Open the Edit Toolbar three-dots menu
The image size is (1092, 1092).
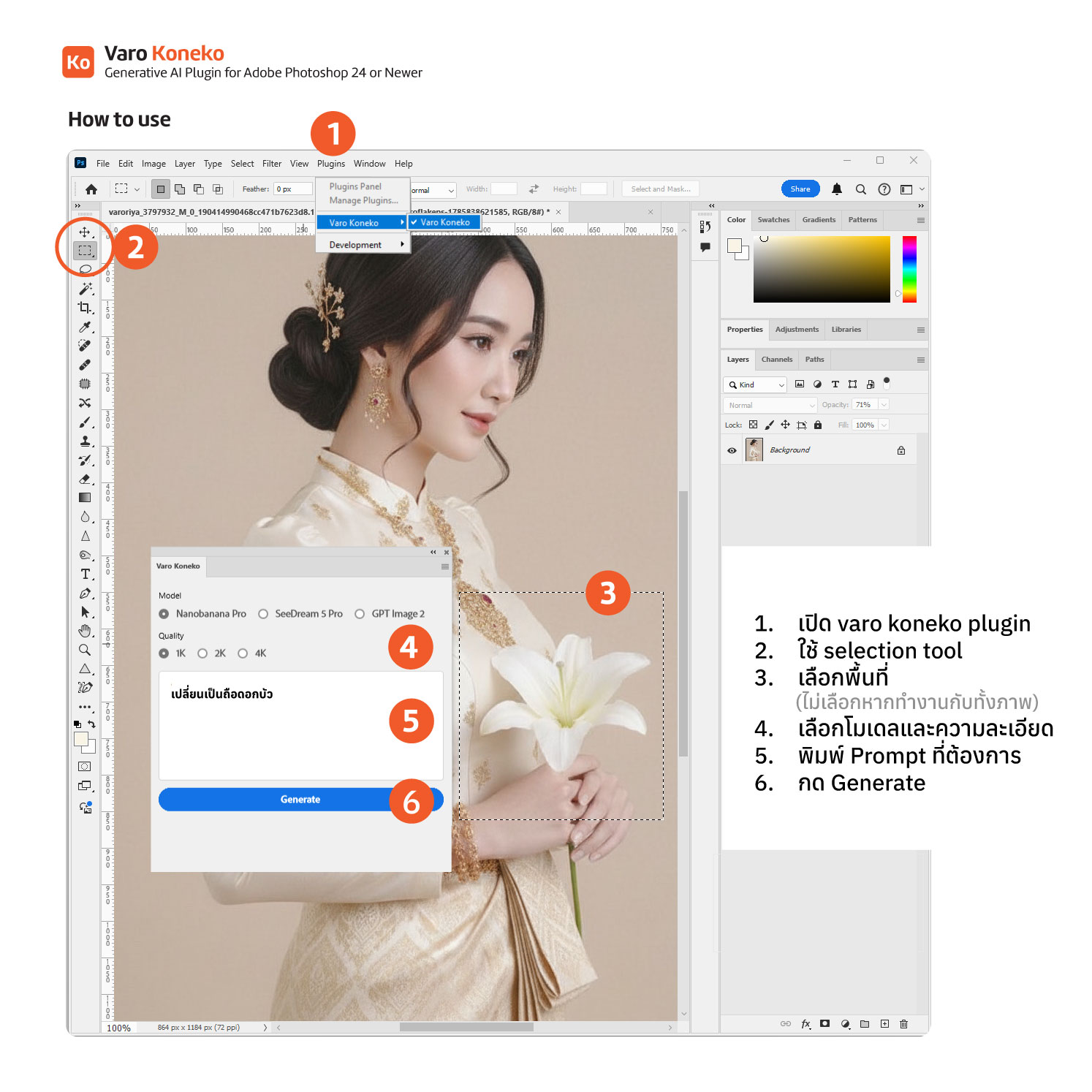point(85,707)
